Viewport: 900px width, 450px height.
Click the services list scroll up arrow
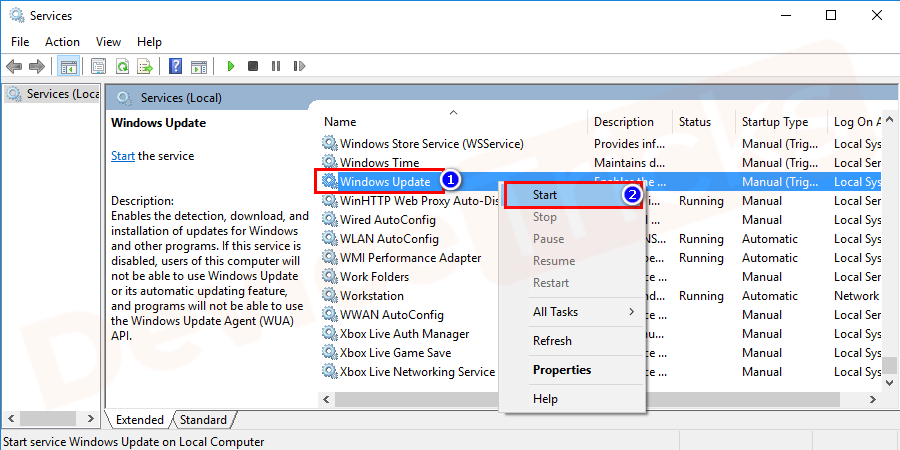889,120
